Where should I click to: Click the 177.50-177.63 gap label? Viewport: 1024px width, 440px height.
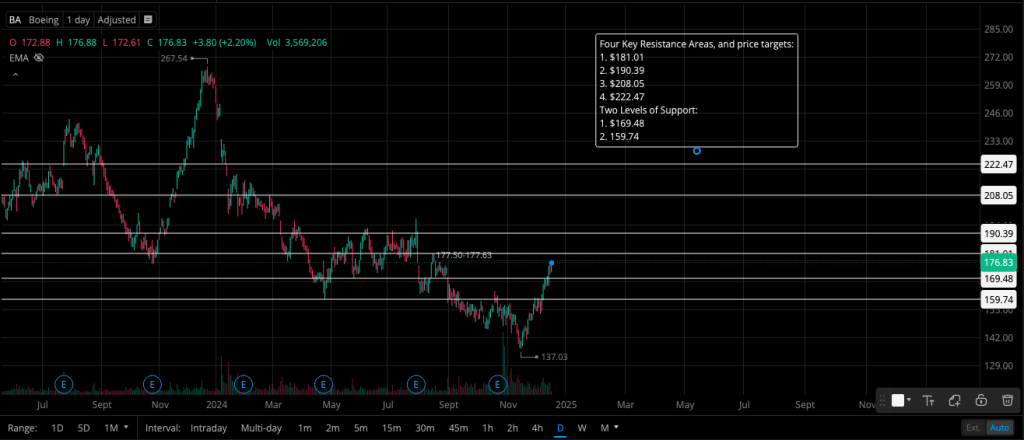(x=464, y=255)
